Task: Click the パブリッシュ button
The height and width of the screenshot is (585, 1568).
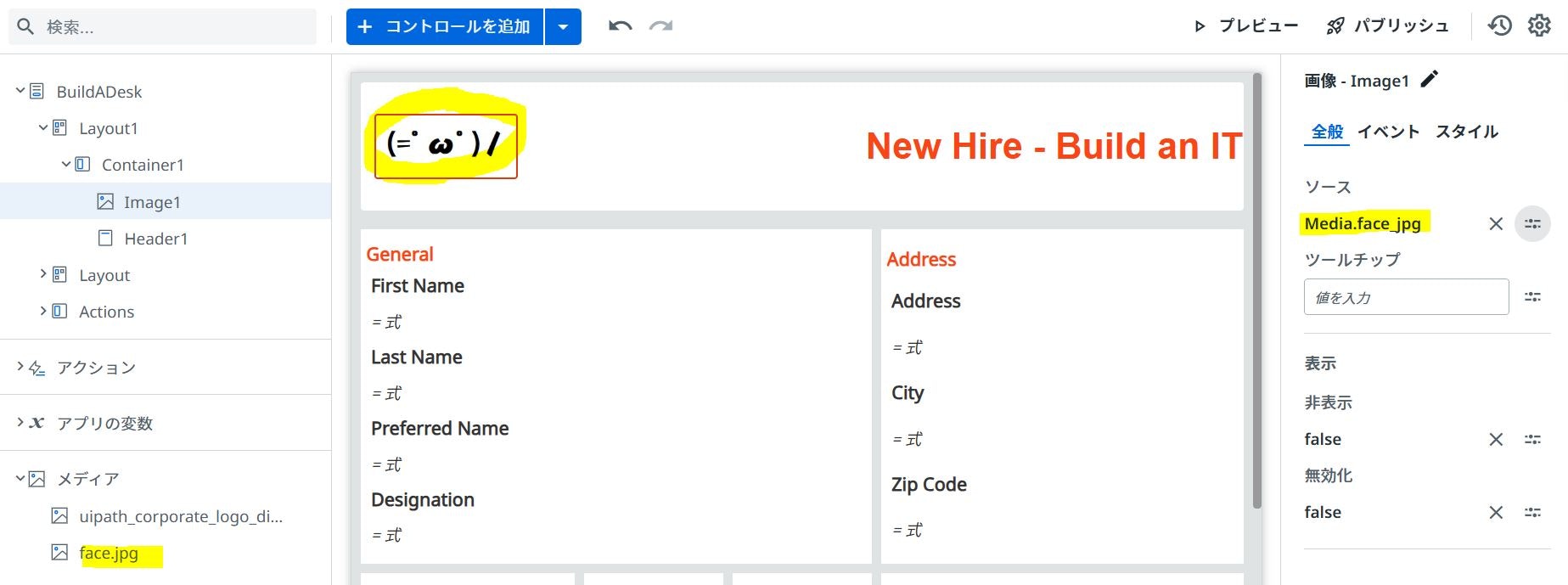Action: (x=1387, y=26)
